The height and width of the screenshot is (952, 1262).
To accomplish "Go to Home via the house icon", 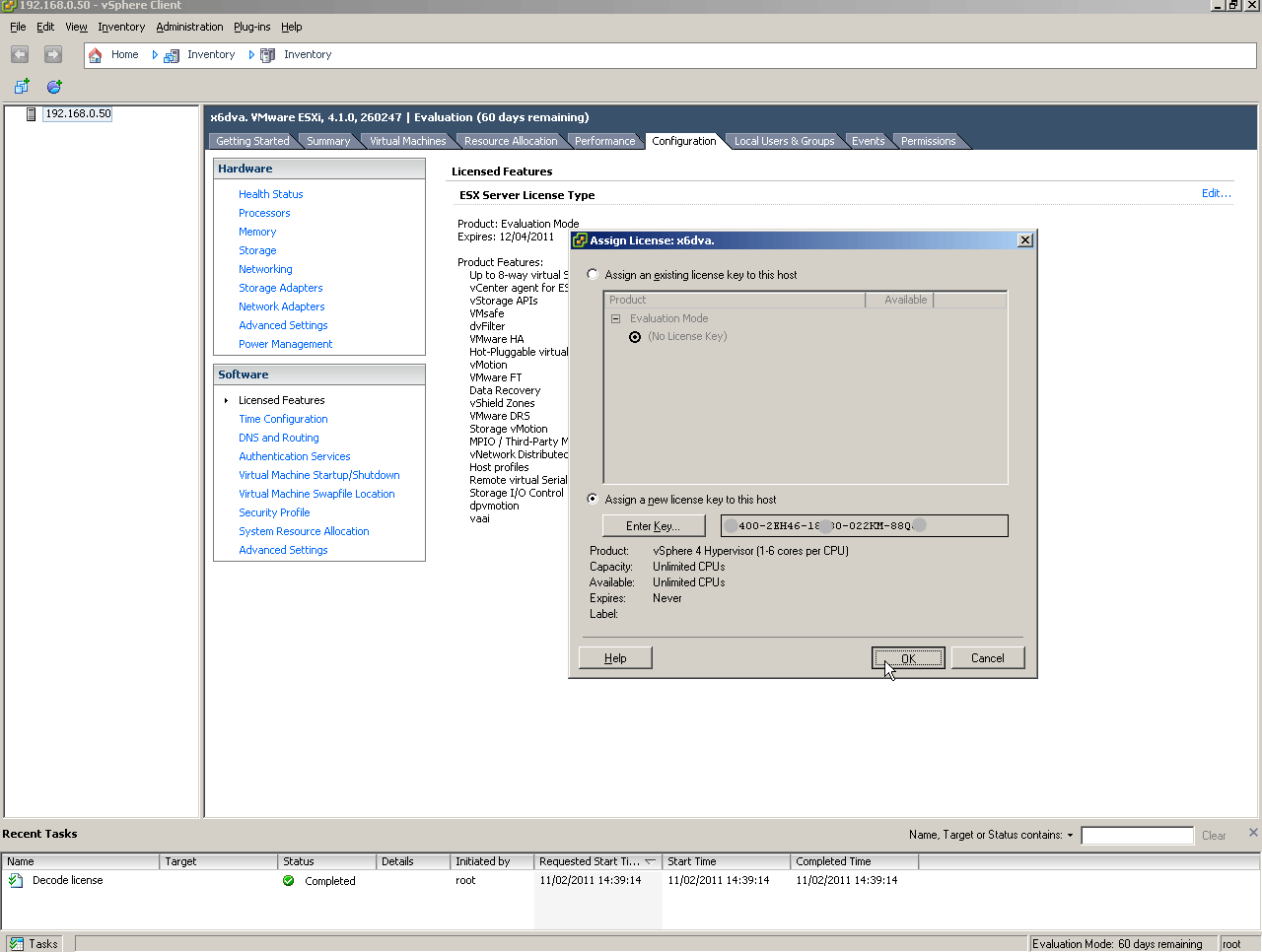I will [96, 55].
